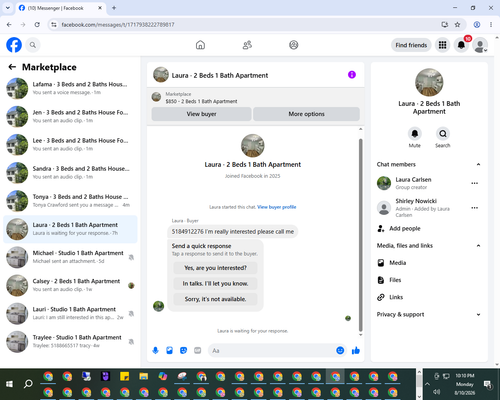This screenshot has width=500, height=400.
Task: Click the muted bell icon on Michael's chat
Action: 131,257
